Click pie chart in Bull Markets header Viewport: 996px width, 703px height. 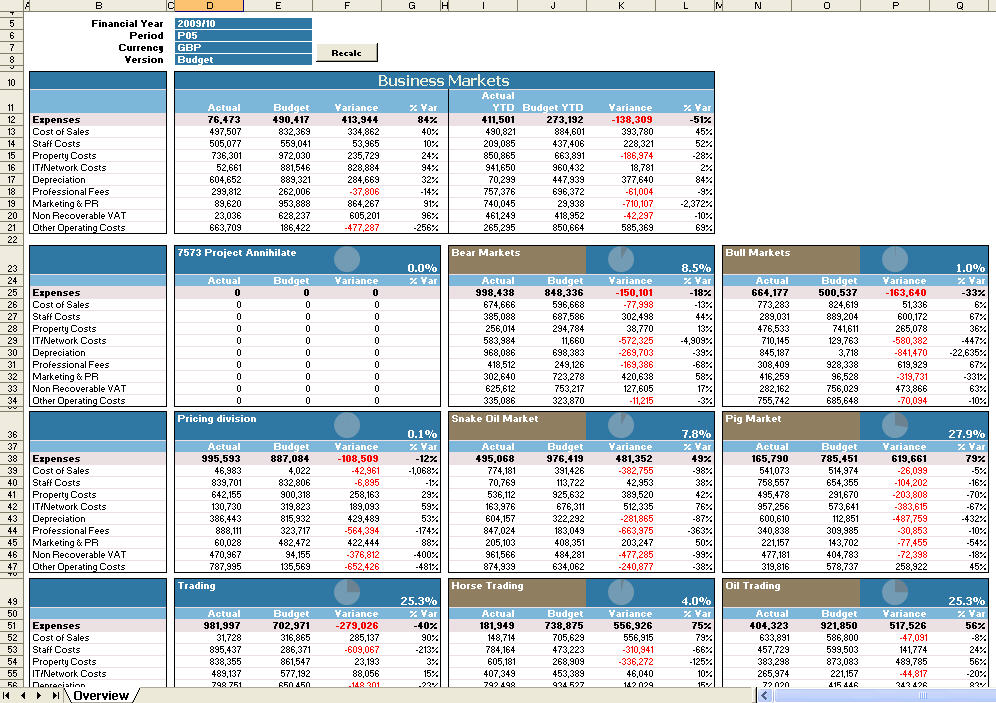[x=895, y=259]
